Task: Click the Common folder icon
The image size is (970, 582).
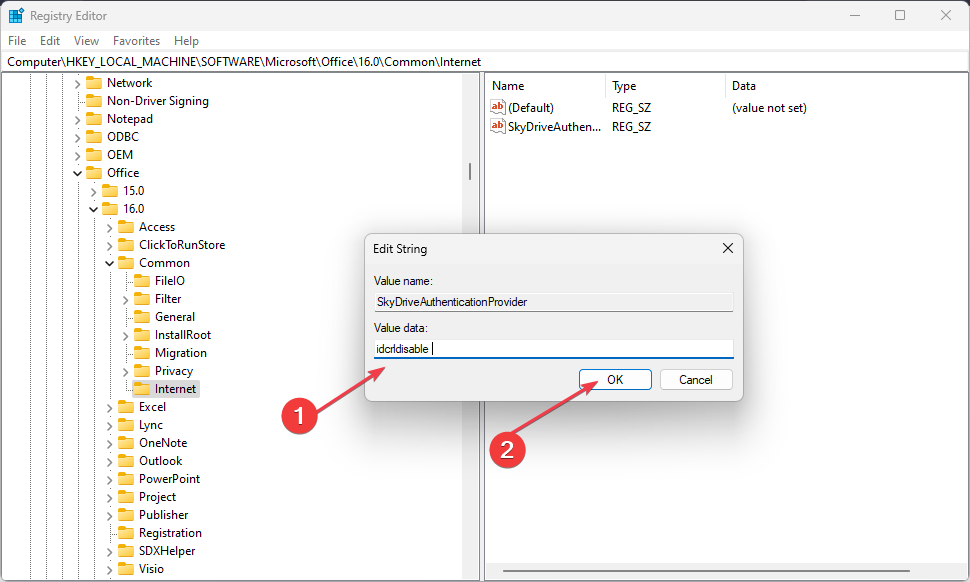Action: point(126,263)
